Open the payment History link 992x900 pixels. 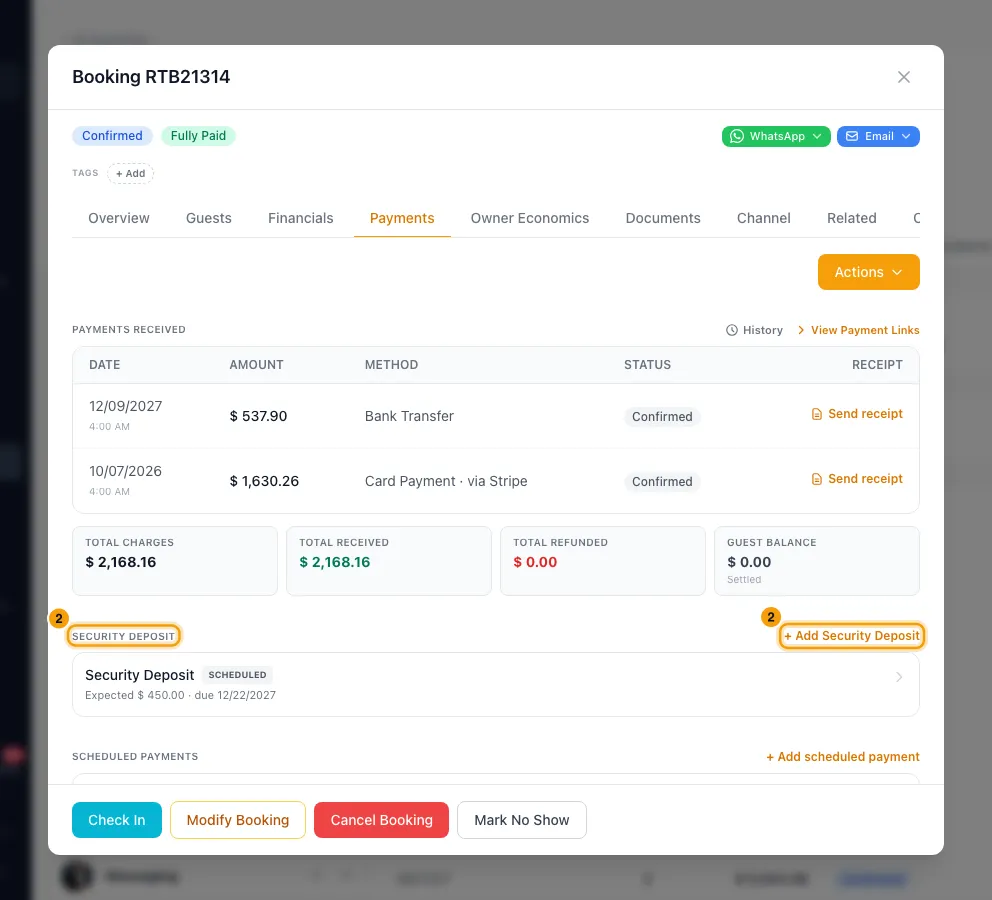[754, 330]
